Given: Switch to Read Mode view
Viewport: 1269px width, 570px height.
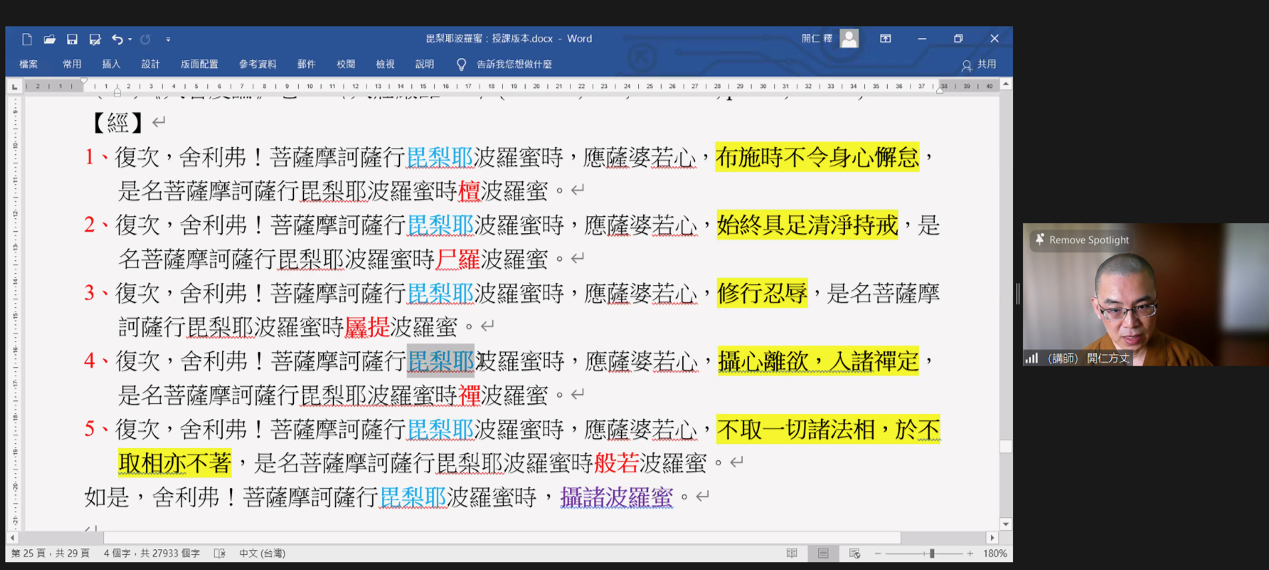Looking at the screenshot, I should tap(792, 553).
